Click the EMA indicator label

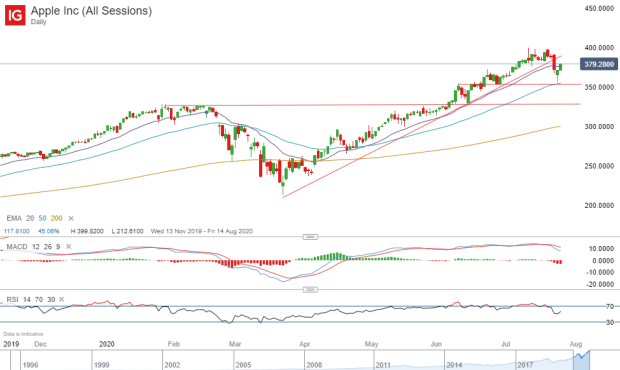click(14, 218)
